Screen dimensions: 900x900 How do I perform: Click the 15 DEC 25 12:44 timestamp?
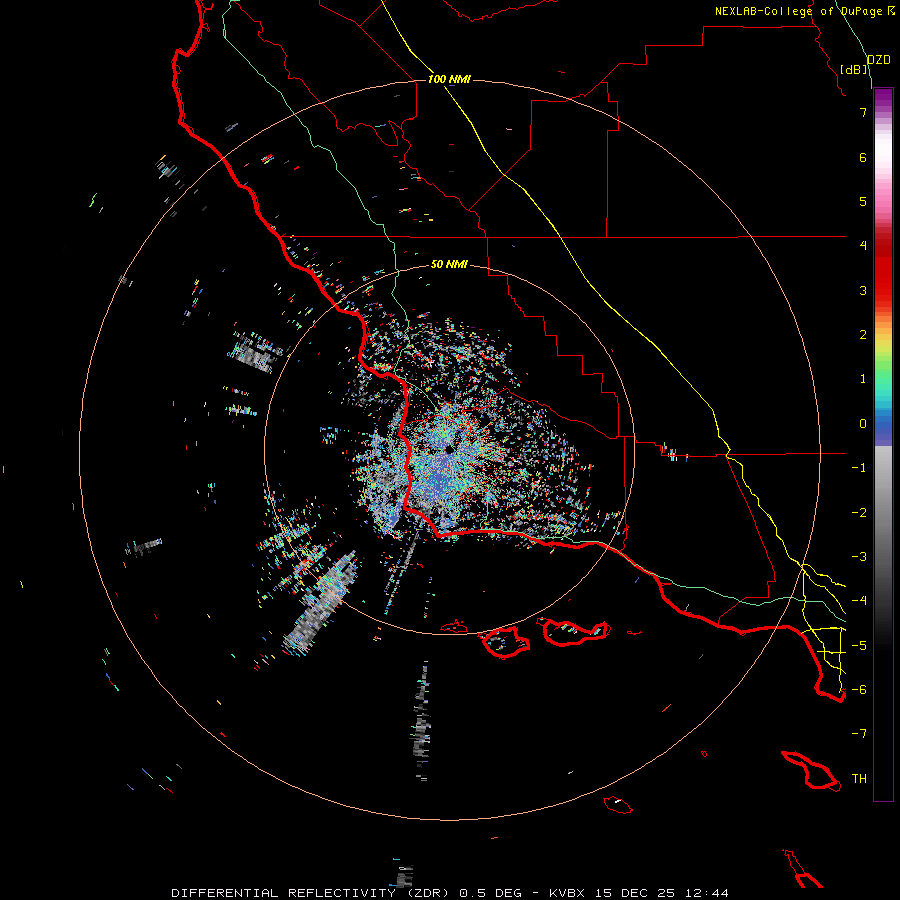pos(661,893)
